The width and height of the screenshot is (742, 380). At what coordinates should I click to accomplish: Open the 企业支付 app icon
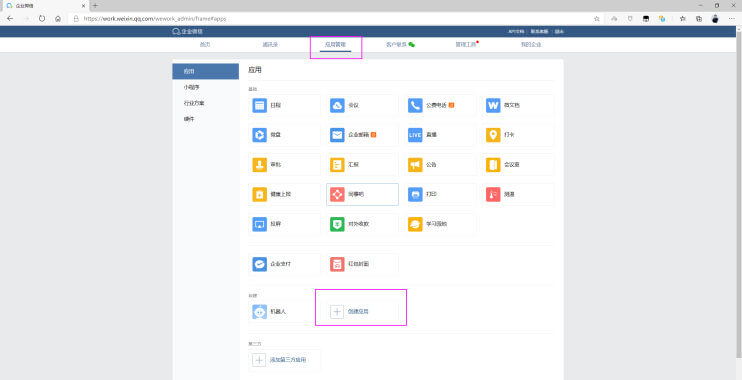259,264
